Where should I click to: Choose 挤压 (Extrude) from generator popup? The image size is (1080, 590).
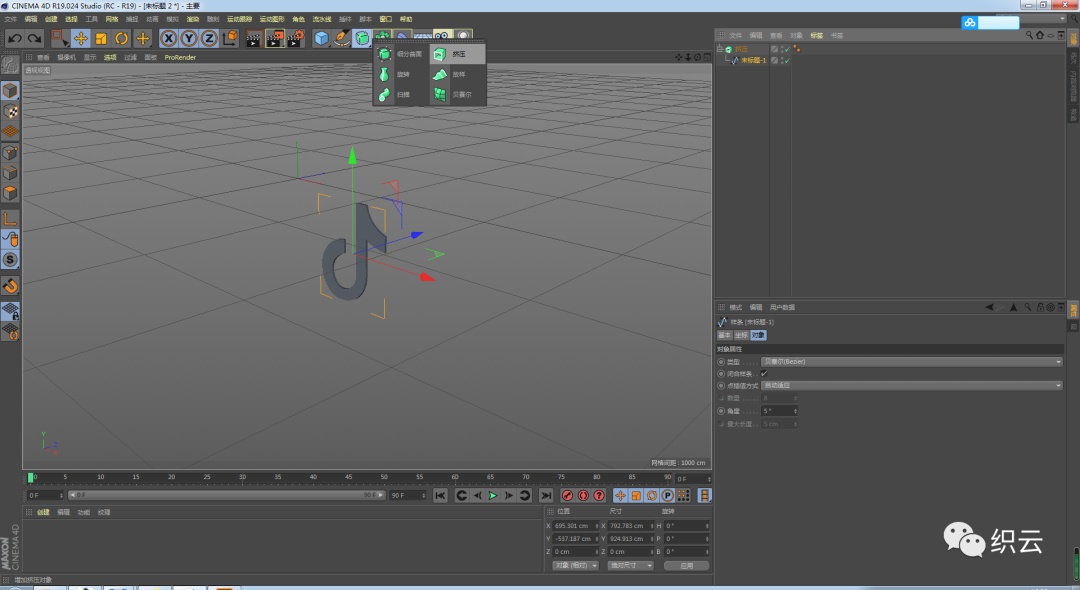click(x=458, y=54)
